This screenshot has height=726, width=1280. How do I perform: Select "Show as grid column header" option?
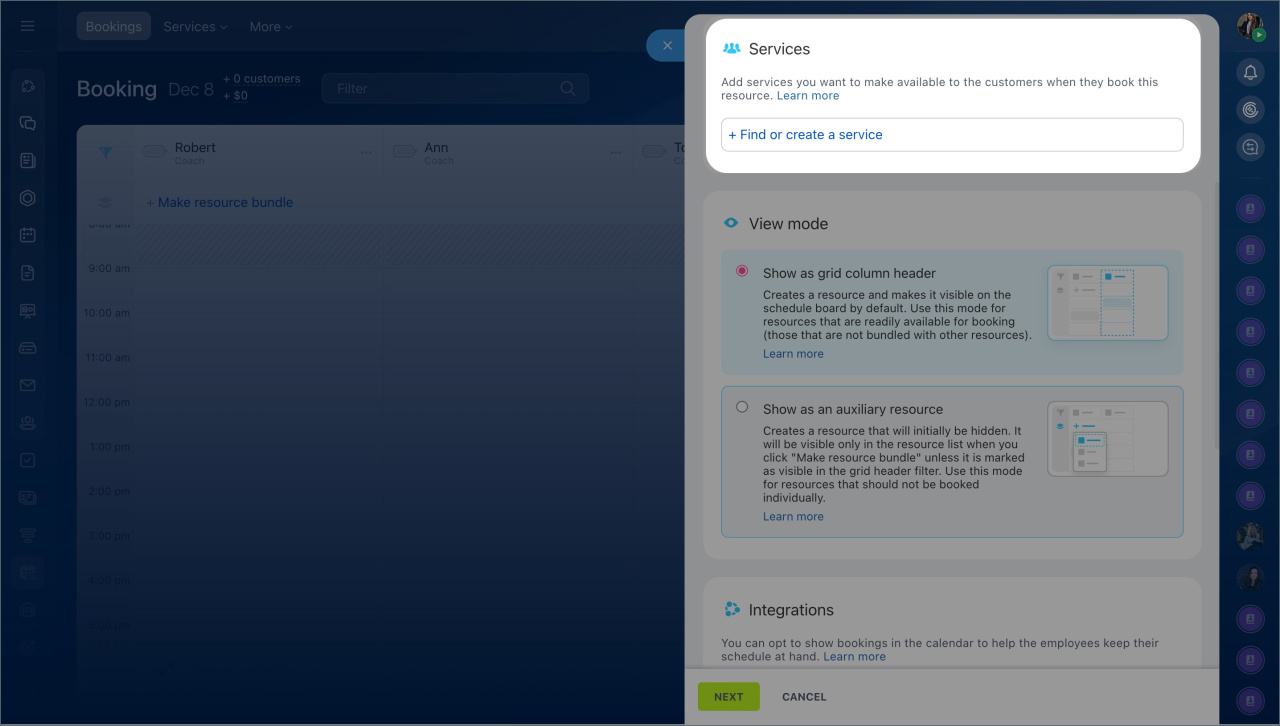[x=742, y=271]
